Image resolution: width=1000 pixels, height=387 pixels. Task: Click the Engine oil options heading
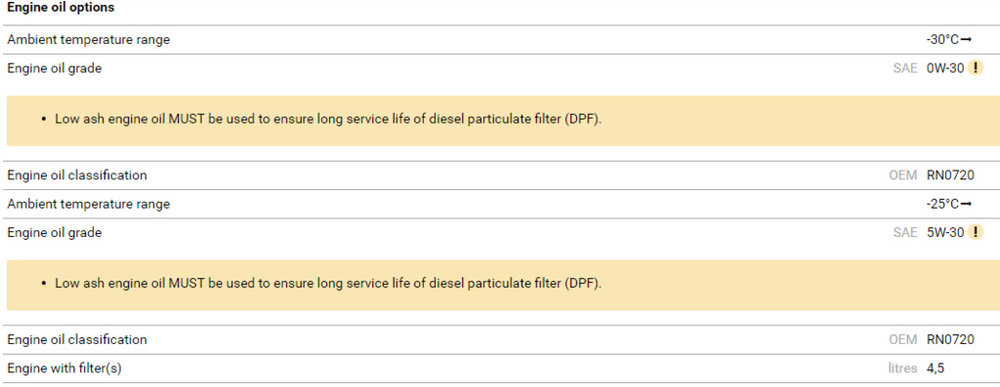pyautogui.click(x=61, y=8)
